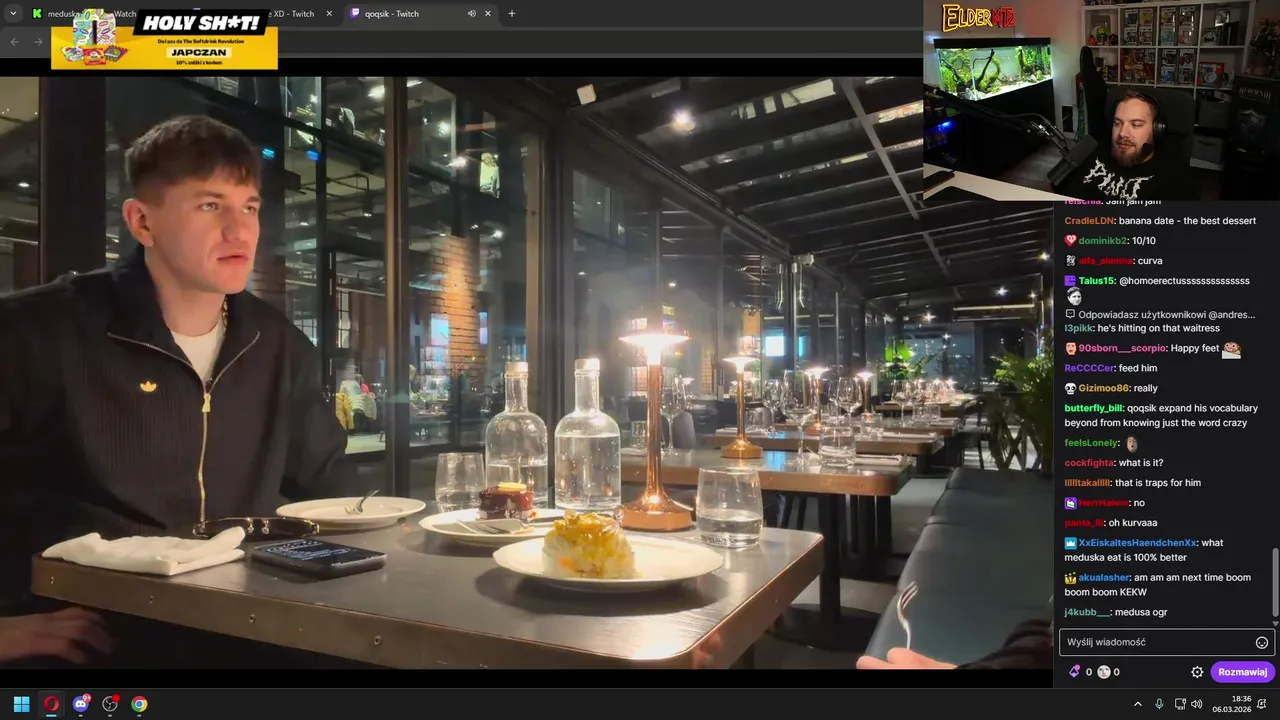Click the emote in feelsLonely's message
1280x720 pixels.
[1132, 443]
